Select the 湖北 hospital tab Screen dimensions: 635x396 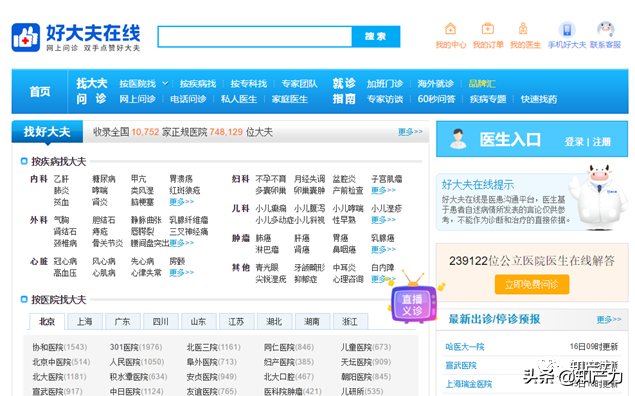[274, 321]
